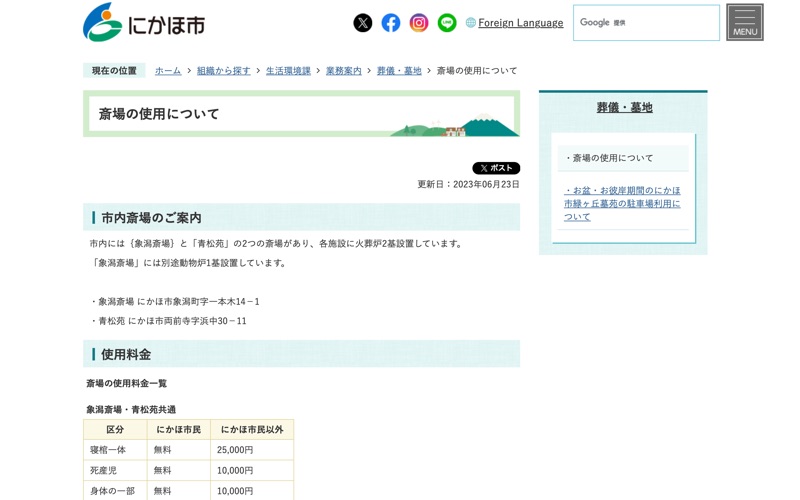Click the 身体の一部 row label
This screenshot has width=800, height=500.
click(115, 491)
